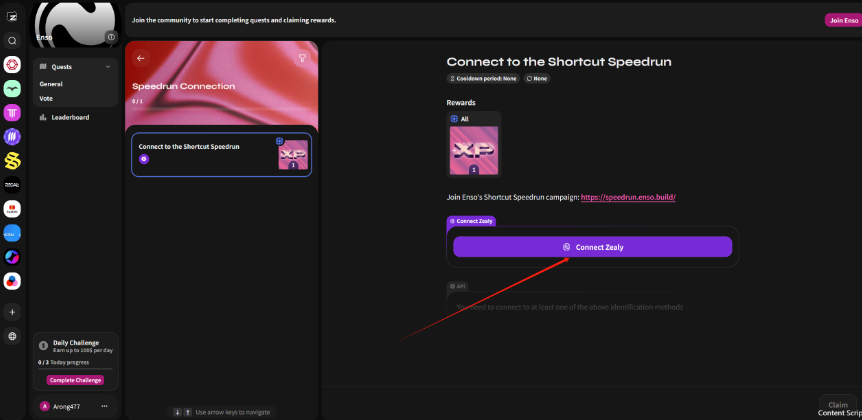The height and width of the screenshot is (420, 862).
Task: Click the Arong477 username
Action: [67, 407]
